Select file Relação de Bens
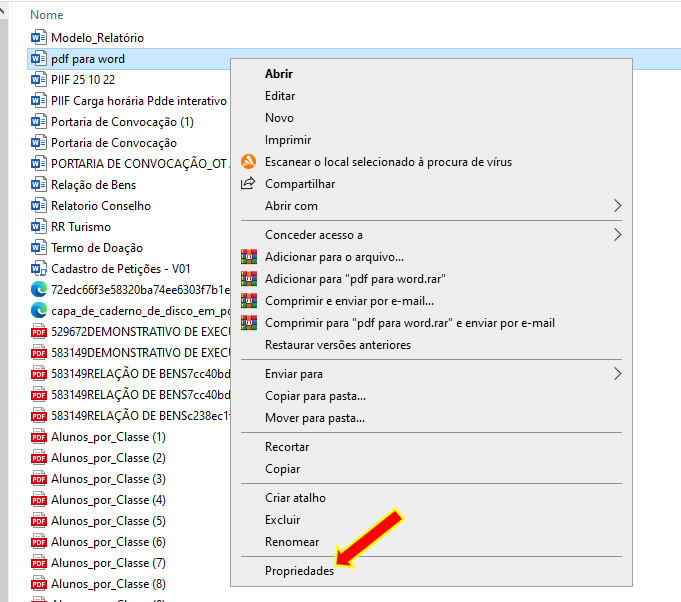Image resolution: width=681 pixels, height=602 pixels. (93, 185)
